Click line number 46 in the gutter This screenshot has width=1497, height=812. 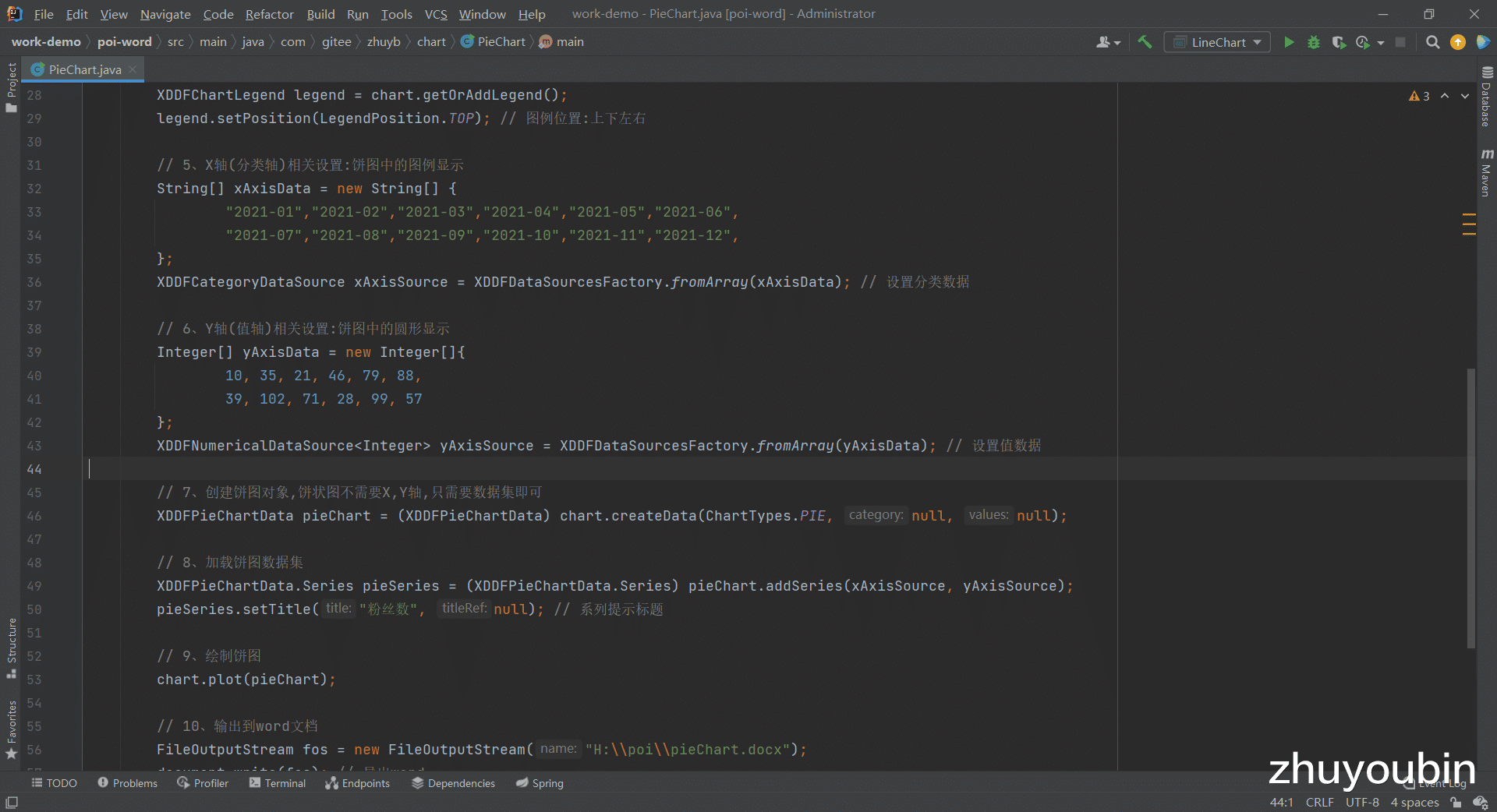point(34,516)
